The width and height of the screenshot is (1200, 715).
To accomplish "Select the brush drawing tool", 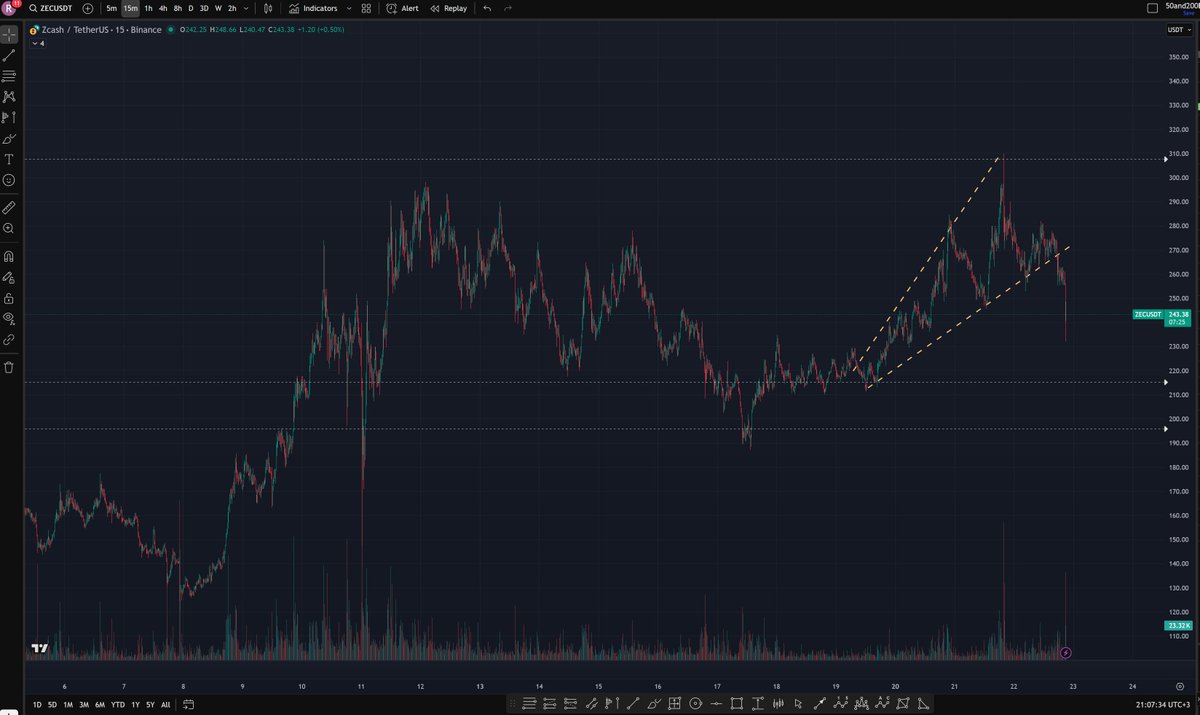I will tap(9, 139).
